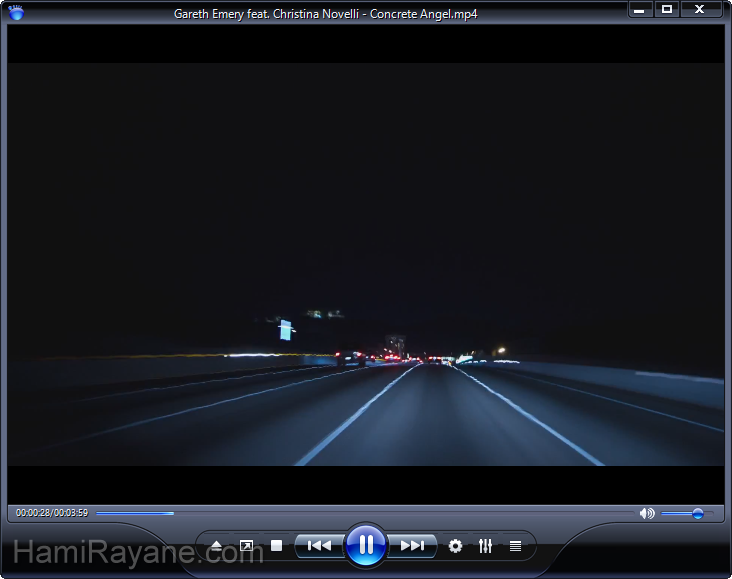732x579 pixels.
Task: Click the elapsed time display 00:00:28/00:03:59
Action: pos(52,513)
